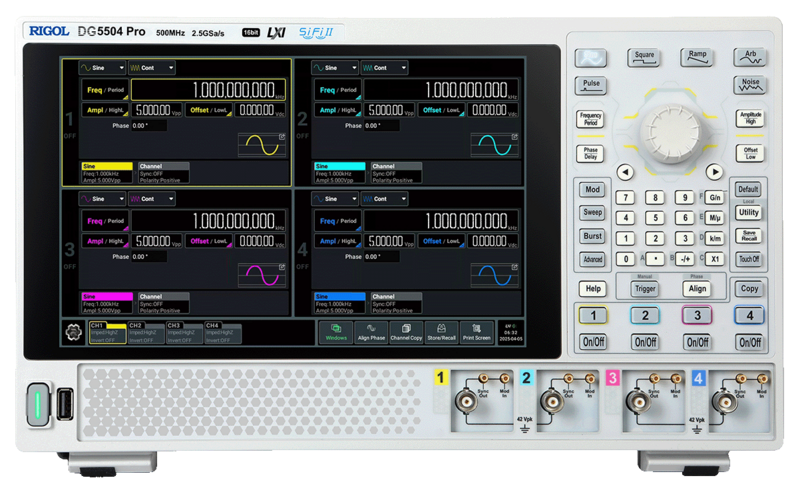Open the Sine dropdown in channel 4
Viewport: 800px width, 496px height.
click(x=335, y=199)
